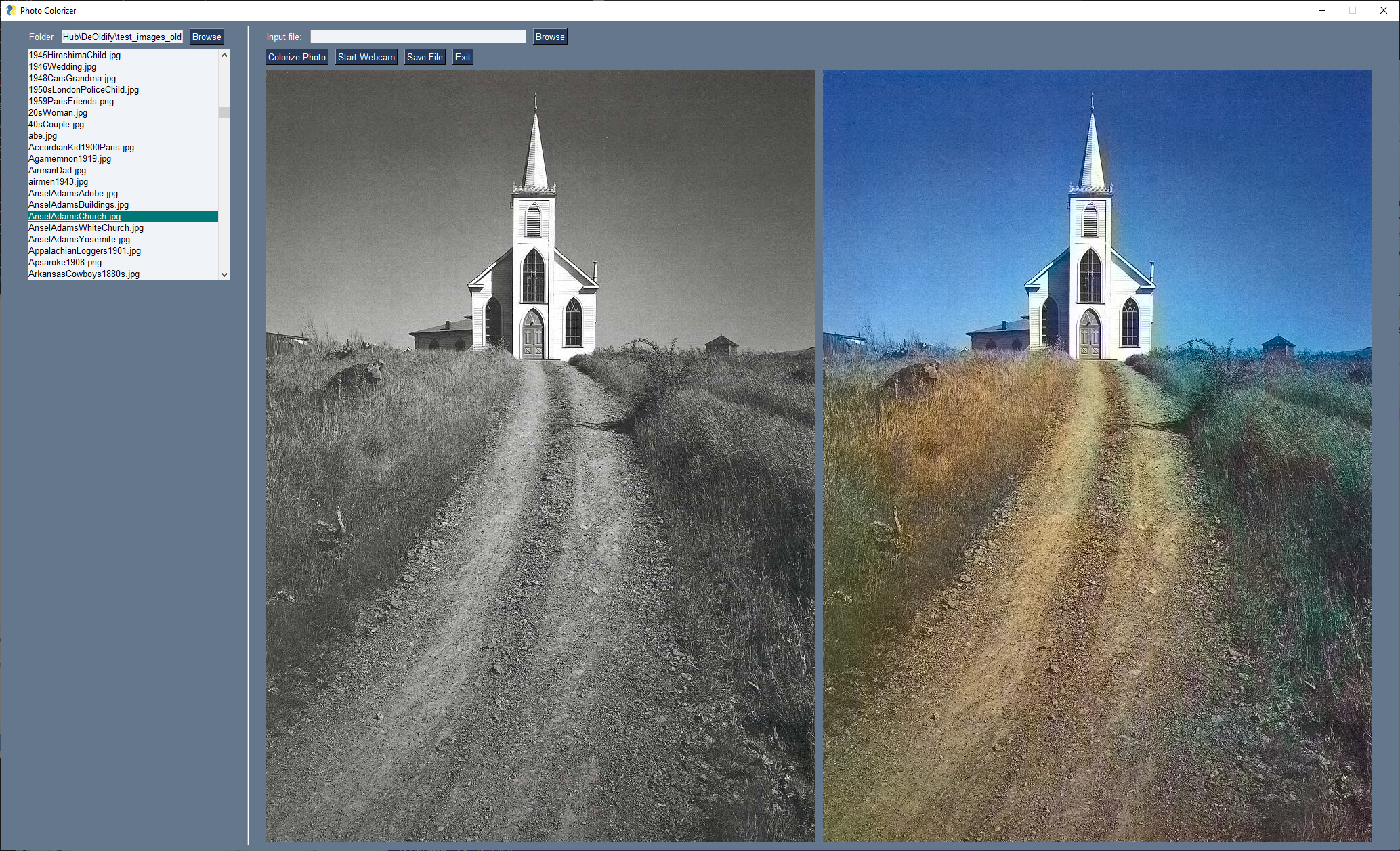1400x851 pixels.
Task: Minimize the Photo Colorizer window
Action: [1322, 10]
